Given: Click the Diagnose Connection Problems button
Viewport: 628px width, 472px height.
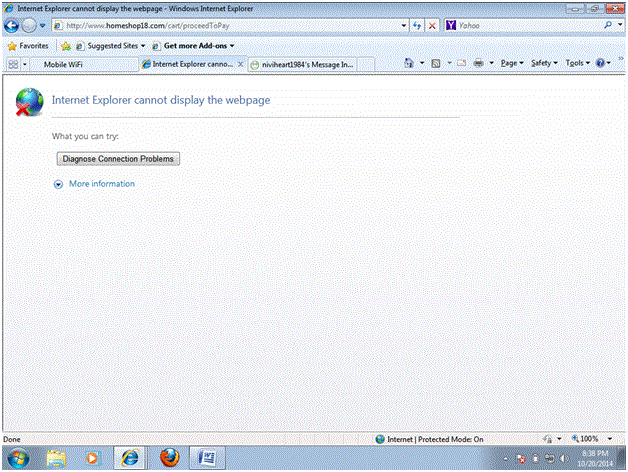Looking at the screenshot, I should (118, 159).
